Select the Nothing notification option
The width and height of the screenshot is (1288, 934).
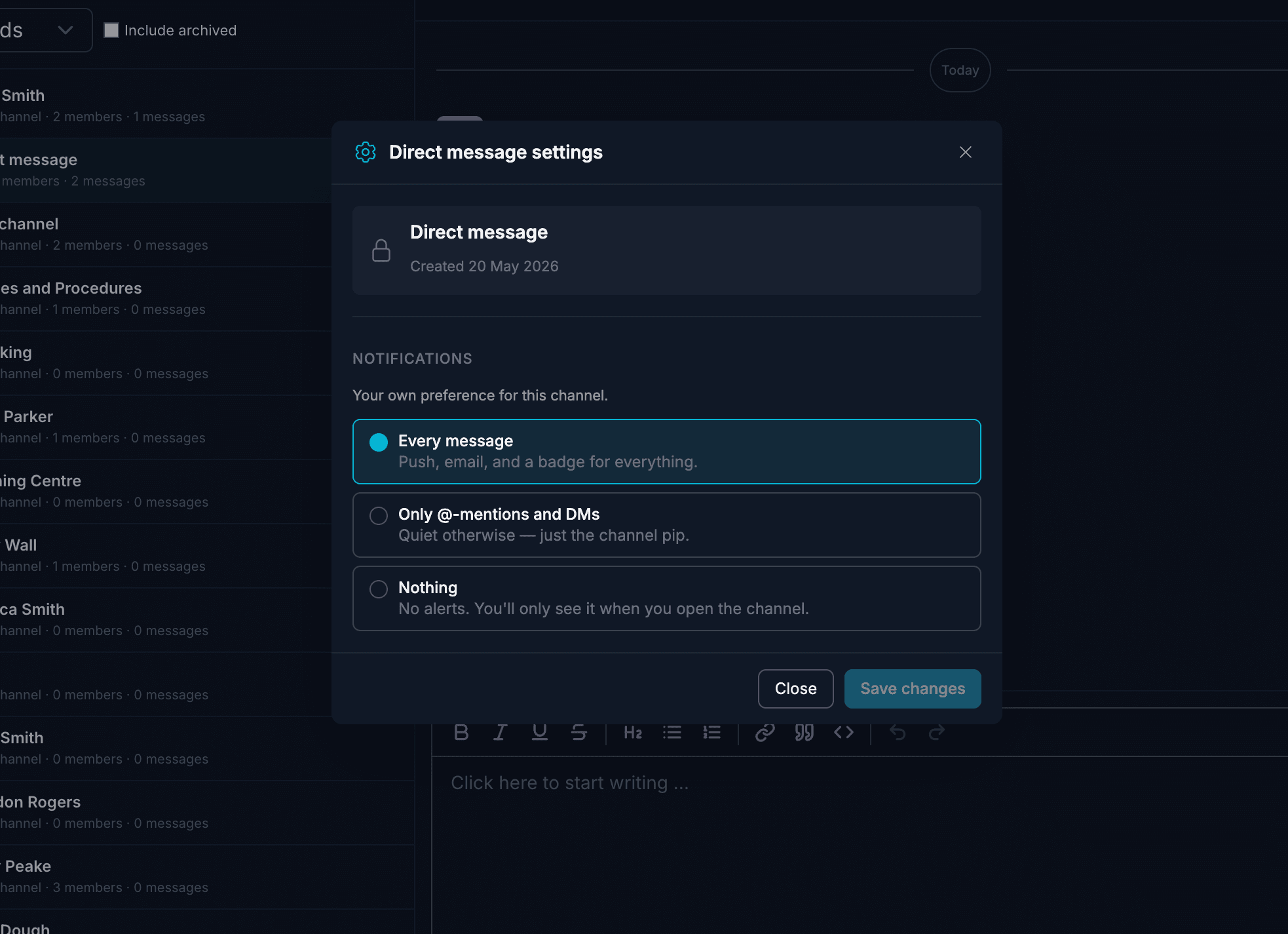click(x=666, y=598)
